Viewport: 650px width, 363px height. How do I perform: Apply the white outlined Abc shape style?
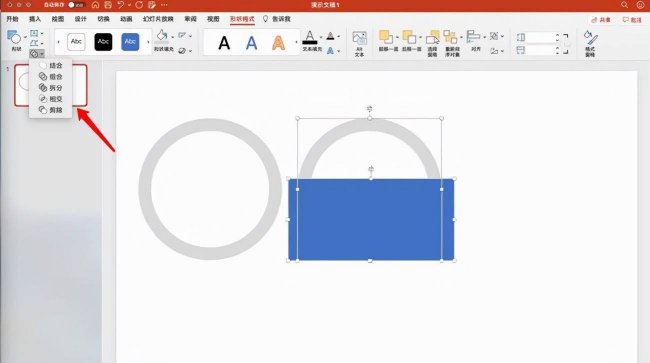pos(76,42)
